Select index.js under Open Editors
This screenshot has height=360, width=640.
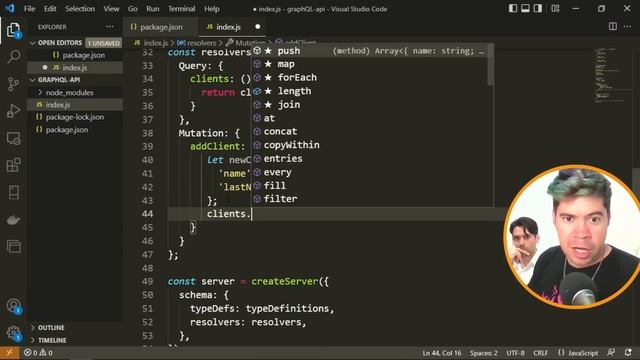click(x=74, y=68)
